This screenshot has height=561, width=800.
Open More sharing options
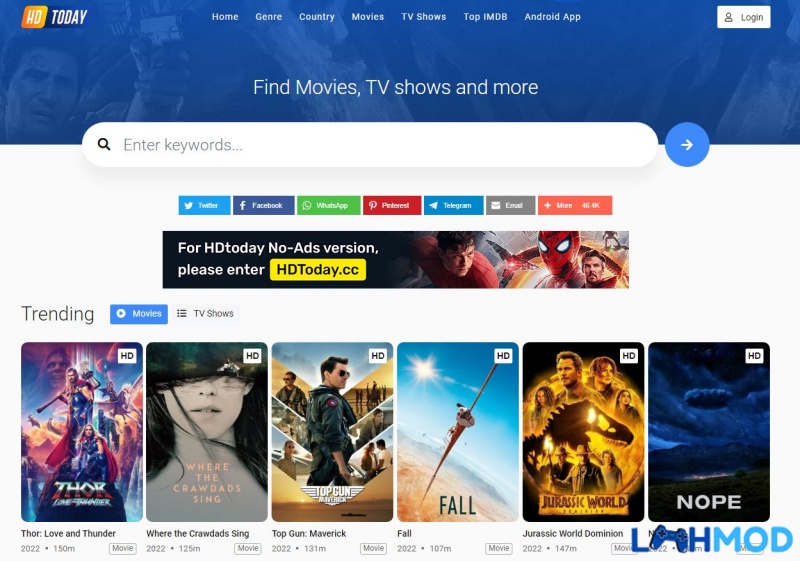574,205
